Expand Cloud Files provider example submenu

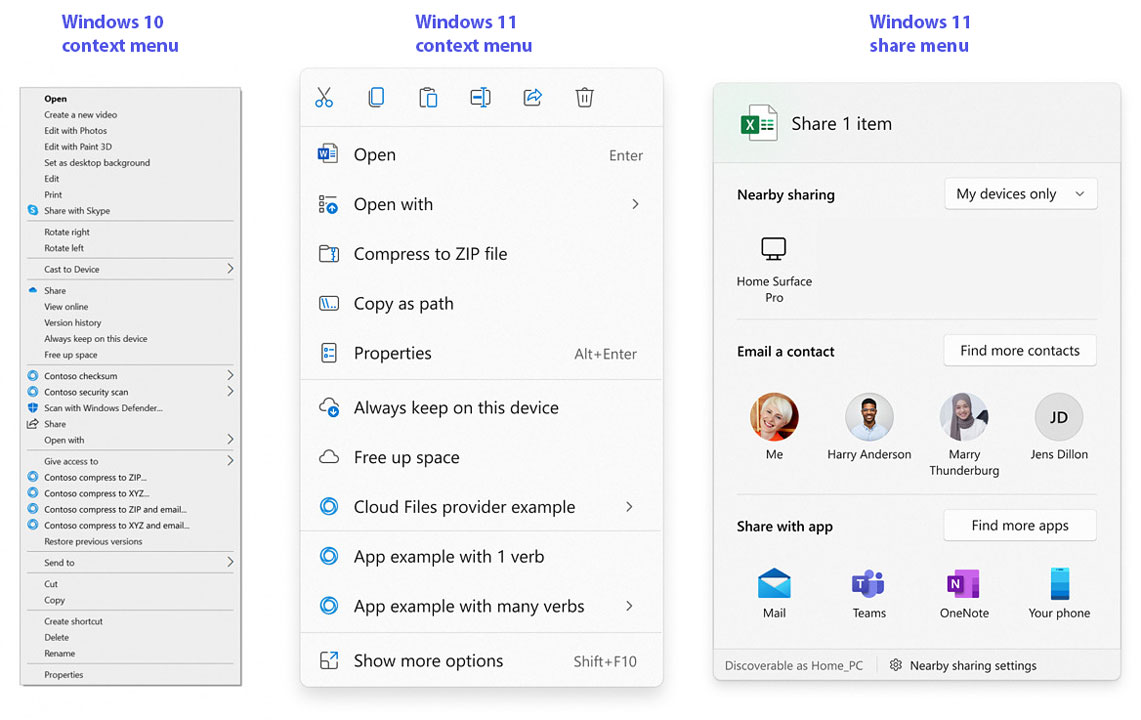[629, 507]
